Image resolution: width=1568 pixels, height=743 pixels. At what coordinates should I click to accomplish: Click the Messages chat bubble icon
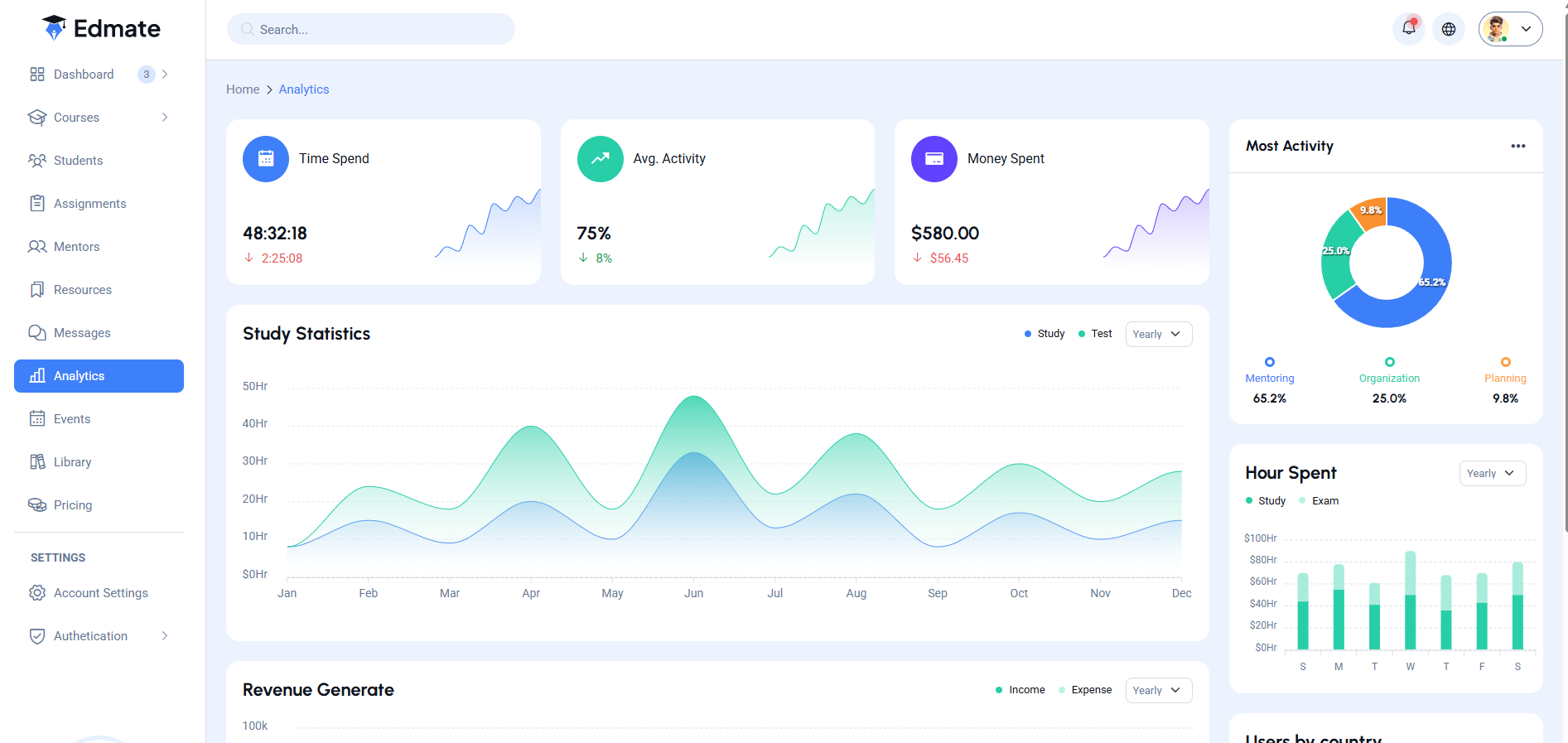(37, 333)
